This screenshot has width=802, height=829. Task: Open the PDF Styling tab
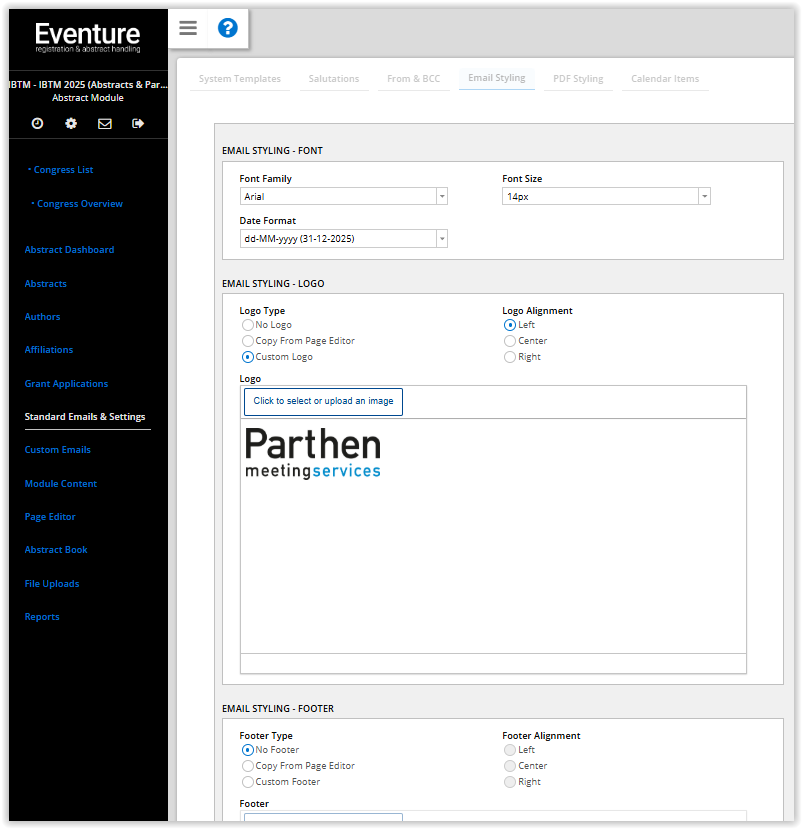[578, 79]
